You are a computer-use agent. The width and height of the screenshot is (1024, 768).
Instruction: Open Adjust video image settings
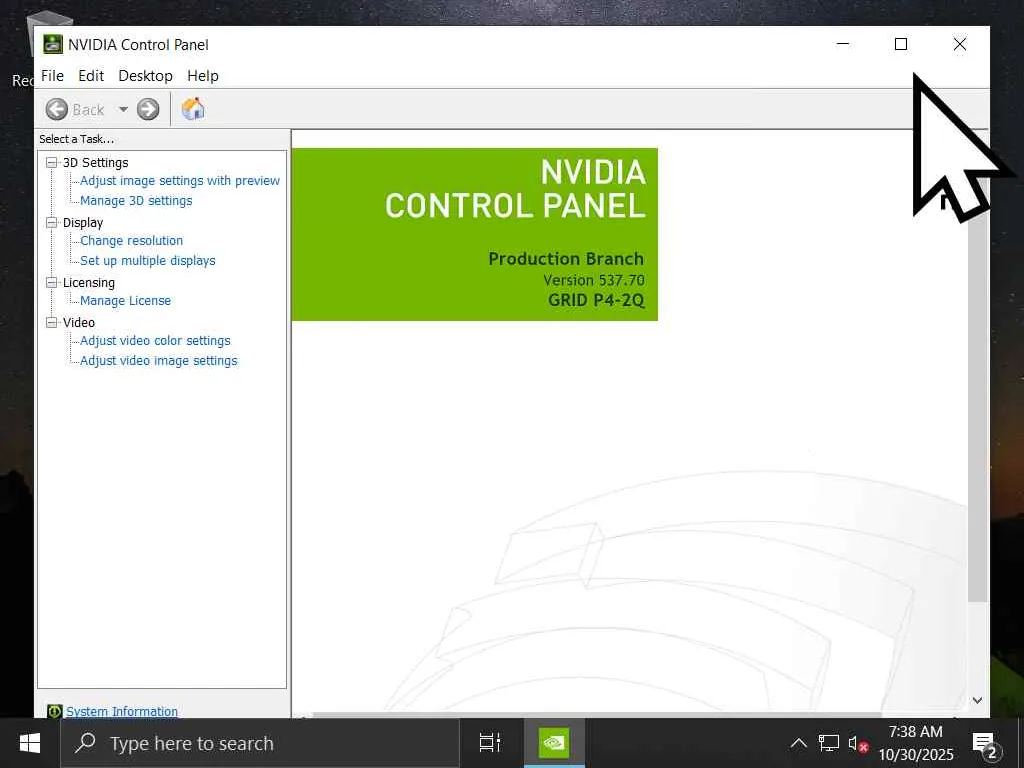coord(159,360)
